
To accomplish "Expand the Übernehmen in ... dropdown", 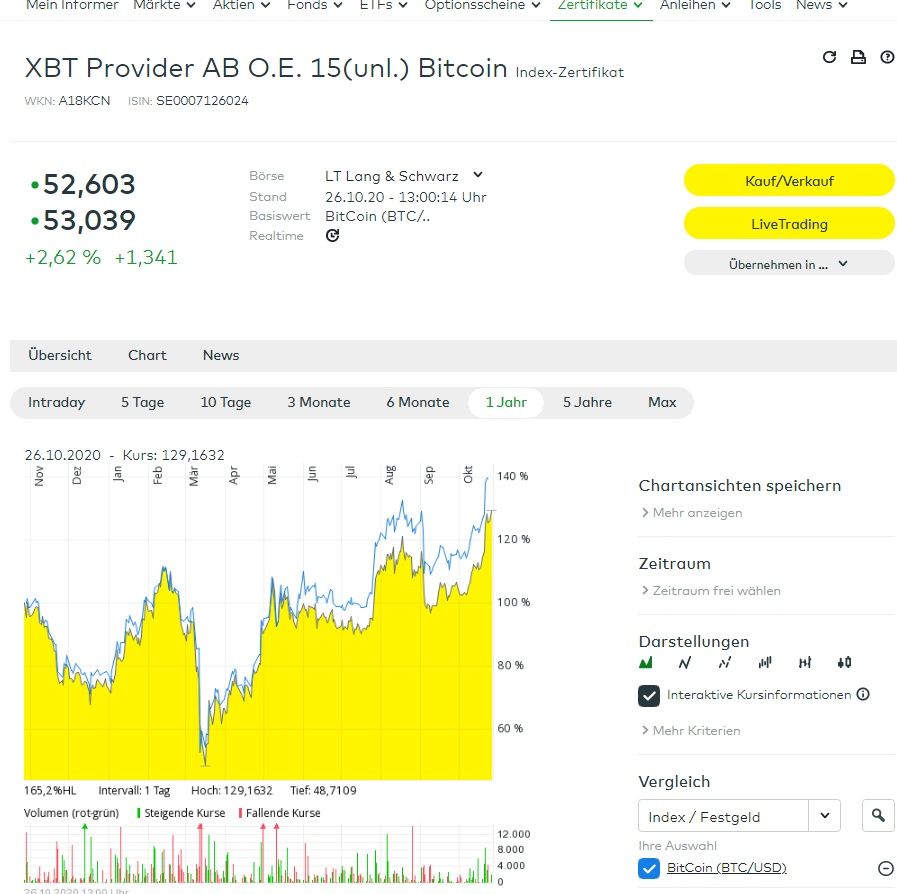I will coord(789,264).
